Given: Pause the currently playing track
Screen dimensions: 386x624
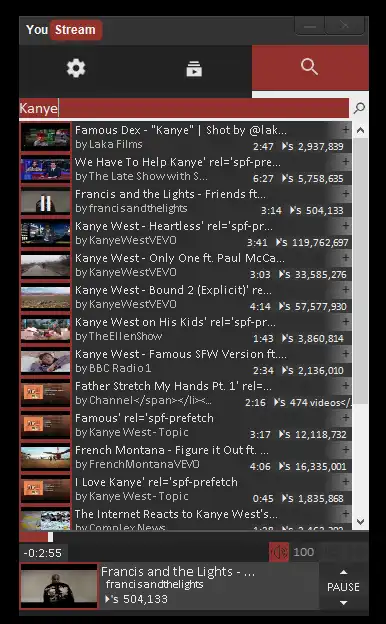Looking at the screenshot, I should click(343, 587).
